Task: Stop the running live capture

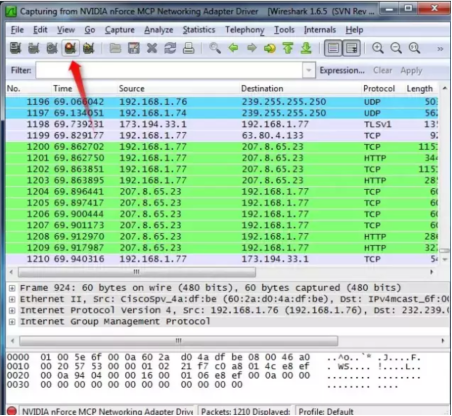Action: pyautogui.click(x=70, y=48)
